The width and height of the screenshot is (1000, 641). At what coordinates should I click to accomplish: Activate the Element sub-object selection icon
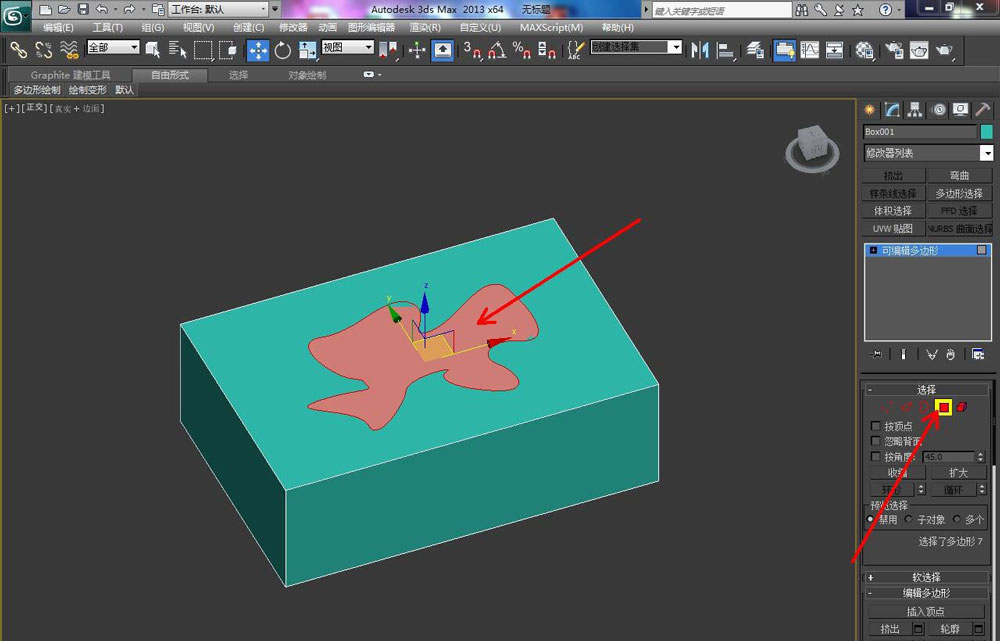(x=962, y=407)
